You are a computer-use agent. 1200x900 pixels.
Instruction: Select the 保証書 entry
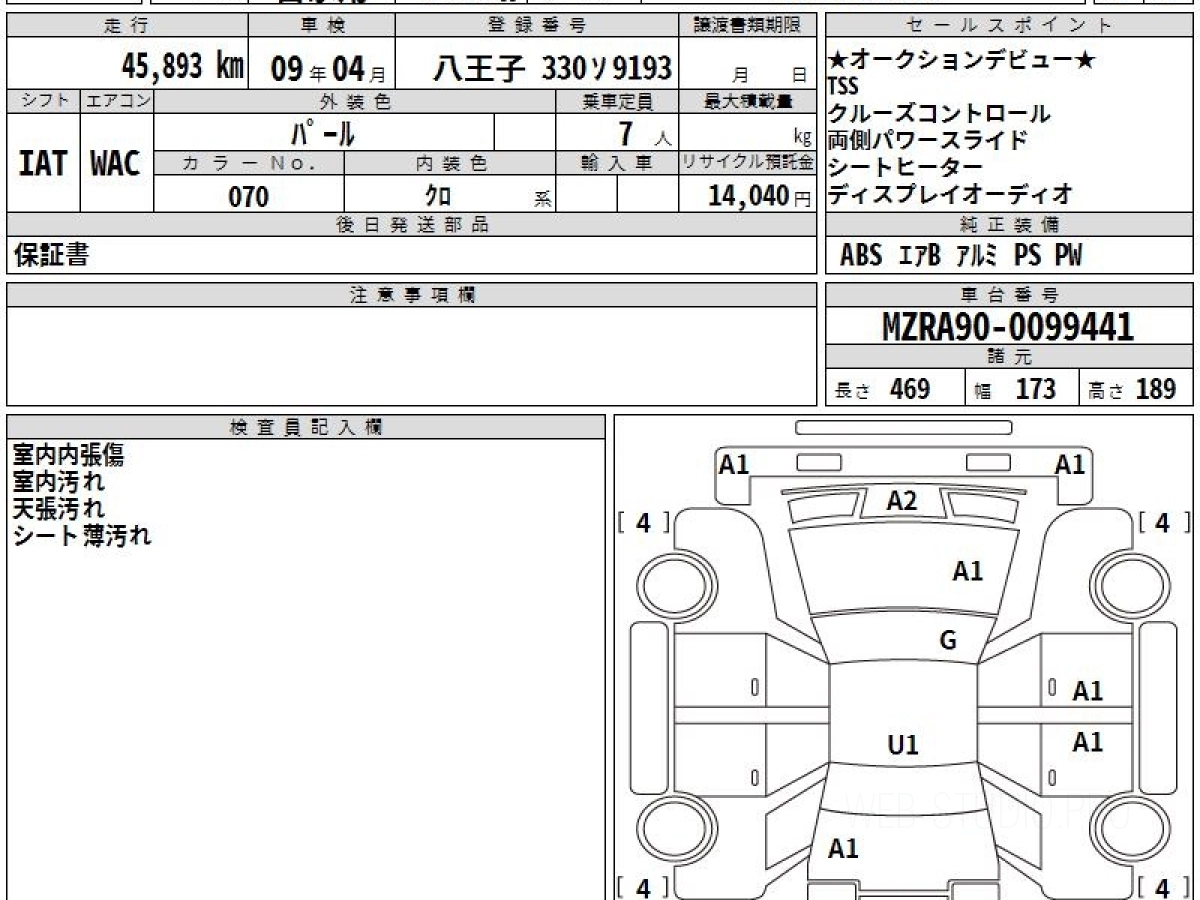point(51,256)
